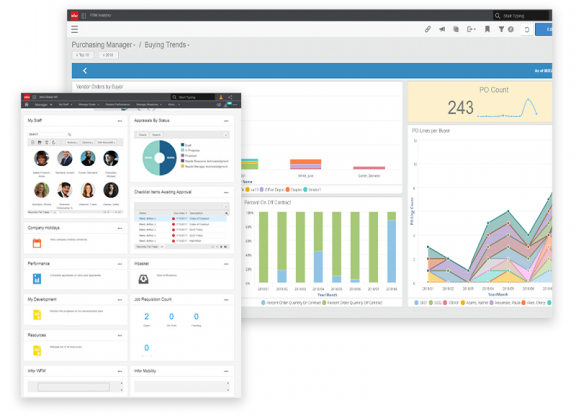Screen dimensions: 576x415
Task: Open the My Staff menu item
Action: click(x=65, y=105)
